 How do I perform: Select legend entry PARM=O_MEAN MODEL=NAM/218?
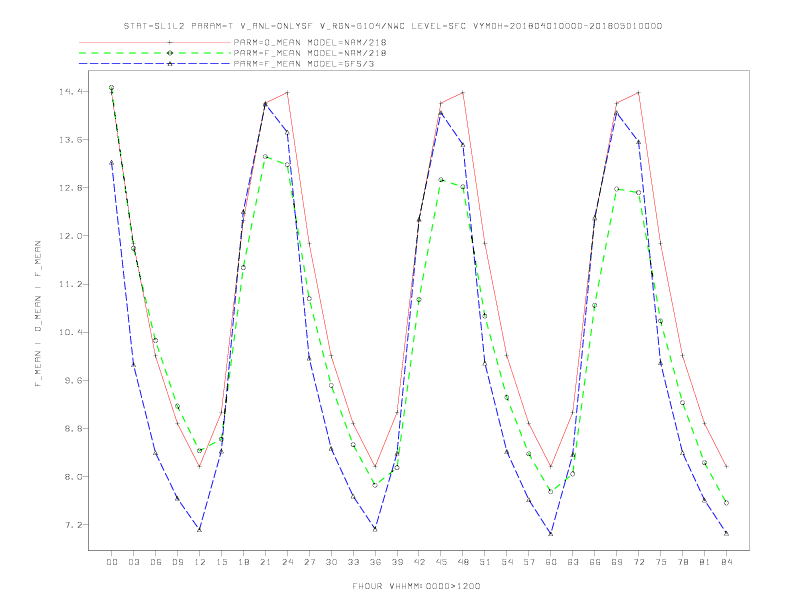310,42
